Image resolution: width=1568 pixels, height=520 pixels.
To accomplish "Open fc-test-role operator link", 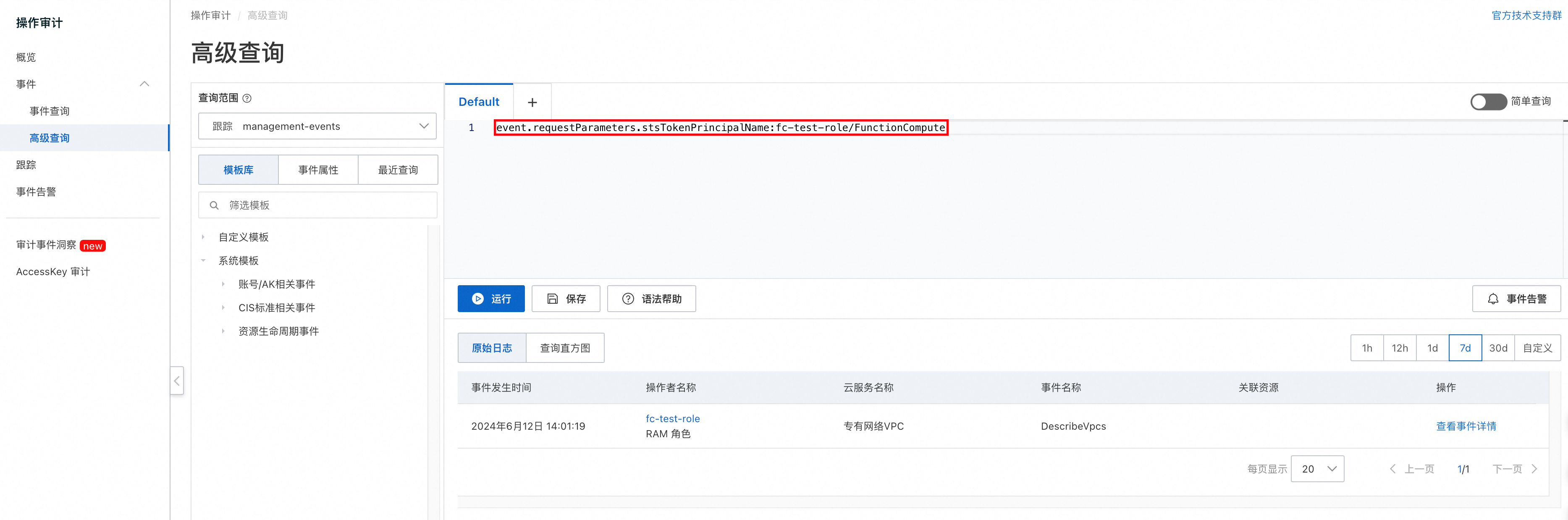I will [673, 419].
